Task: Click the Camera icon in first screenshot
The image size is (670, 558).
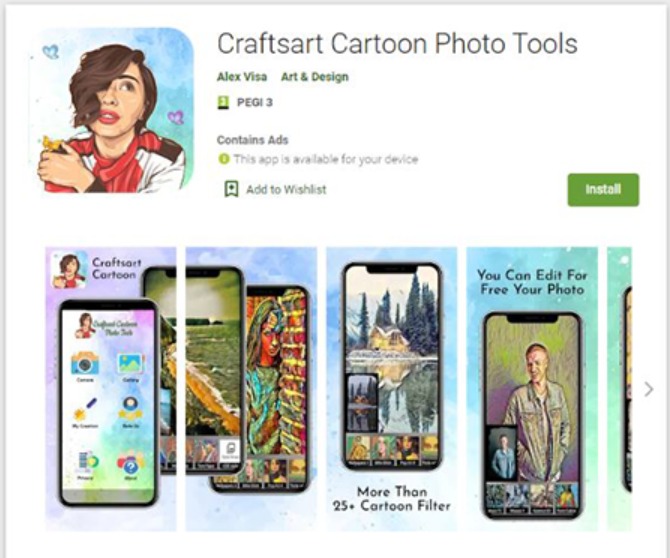Action: tap(85, 363)
